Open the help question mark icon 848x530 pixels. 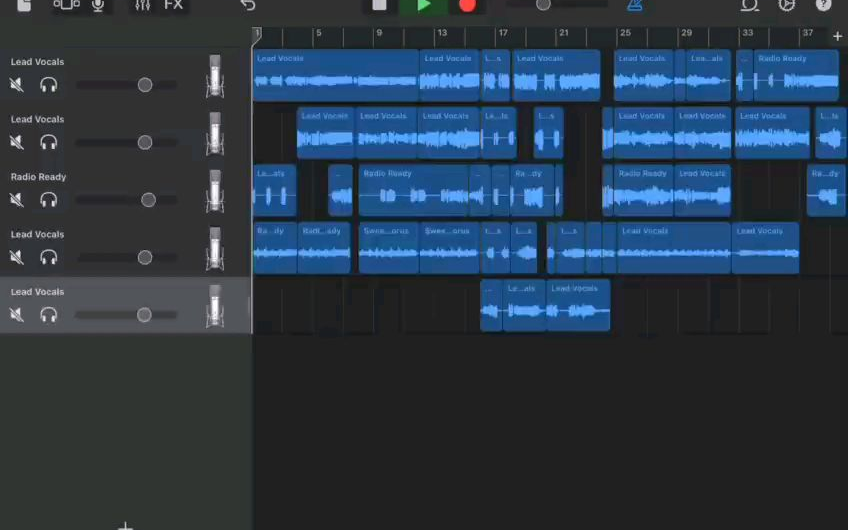823,5
